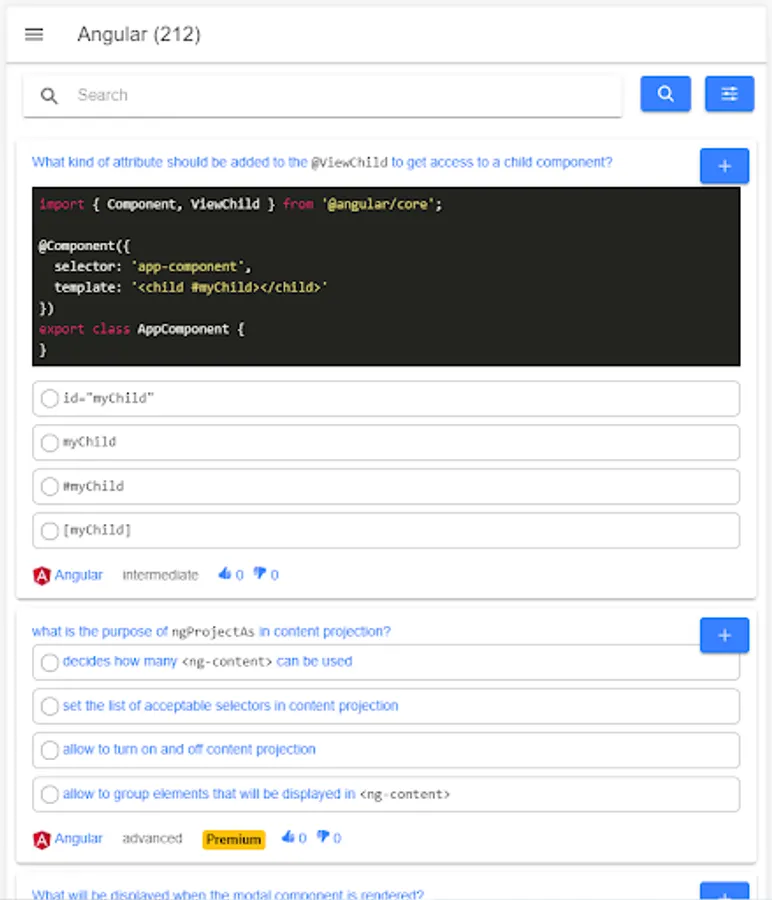Choose 'decides how many ng-content can be used'
Image resolution: width=772 pixels, height=900 pixels.
(x=50, y=662)
